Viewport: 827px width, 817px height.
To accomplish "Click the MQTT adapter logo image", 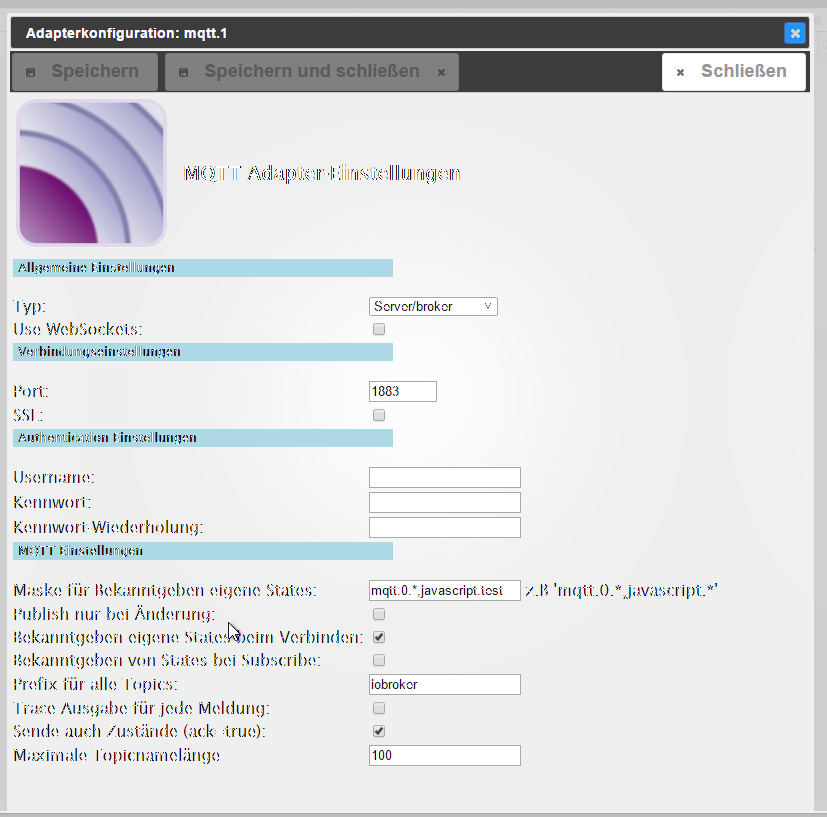I will point(92,173).
